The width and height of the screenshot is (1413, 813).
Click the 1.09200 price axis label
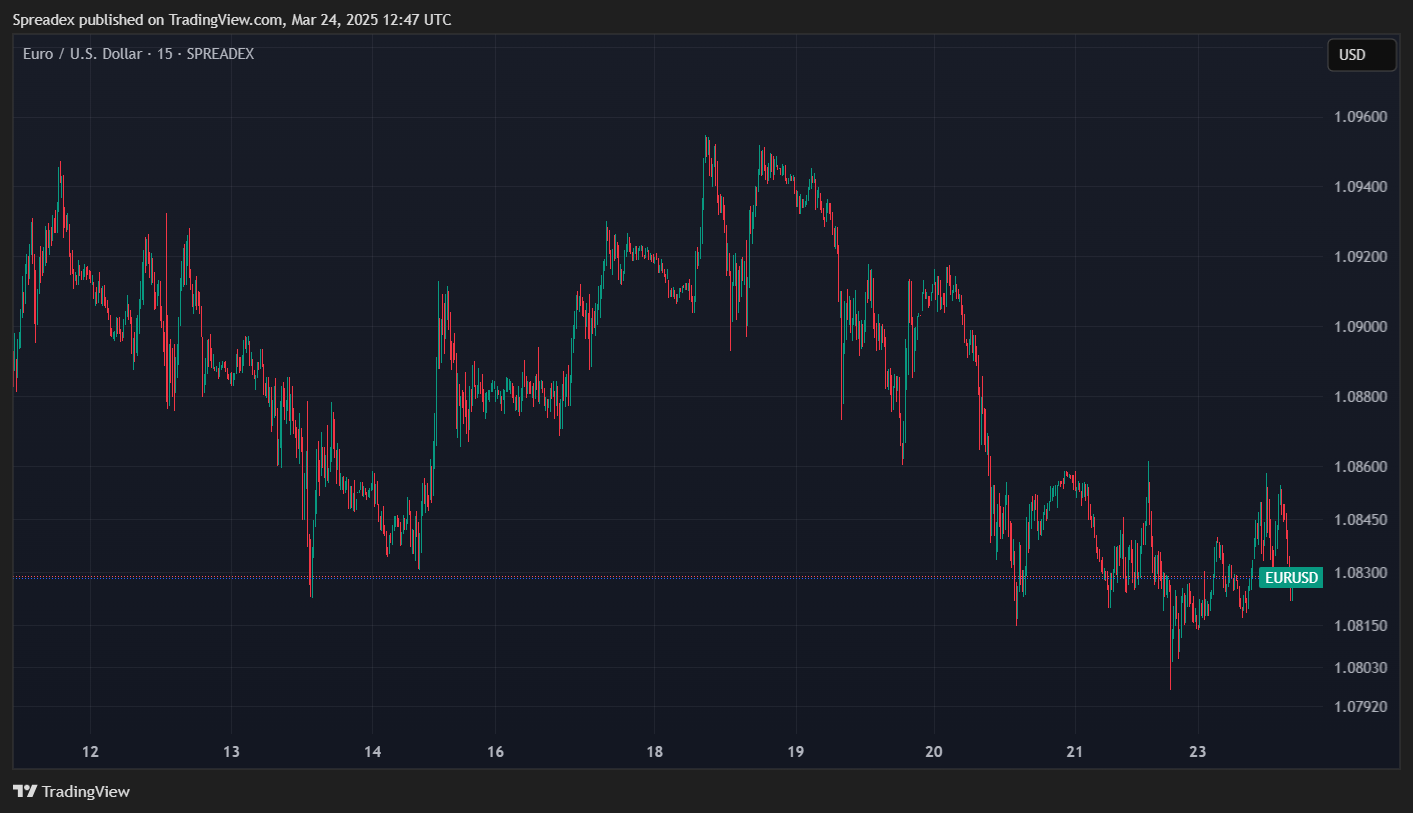pos(1361,257)
